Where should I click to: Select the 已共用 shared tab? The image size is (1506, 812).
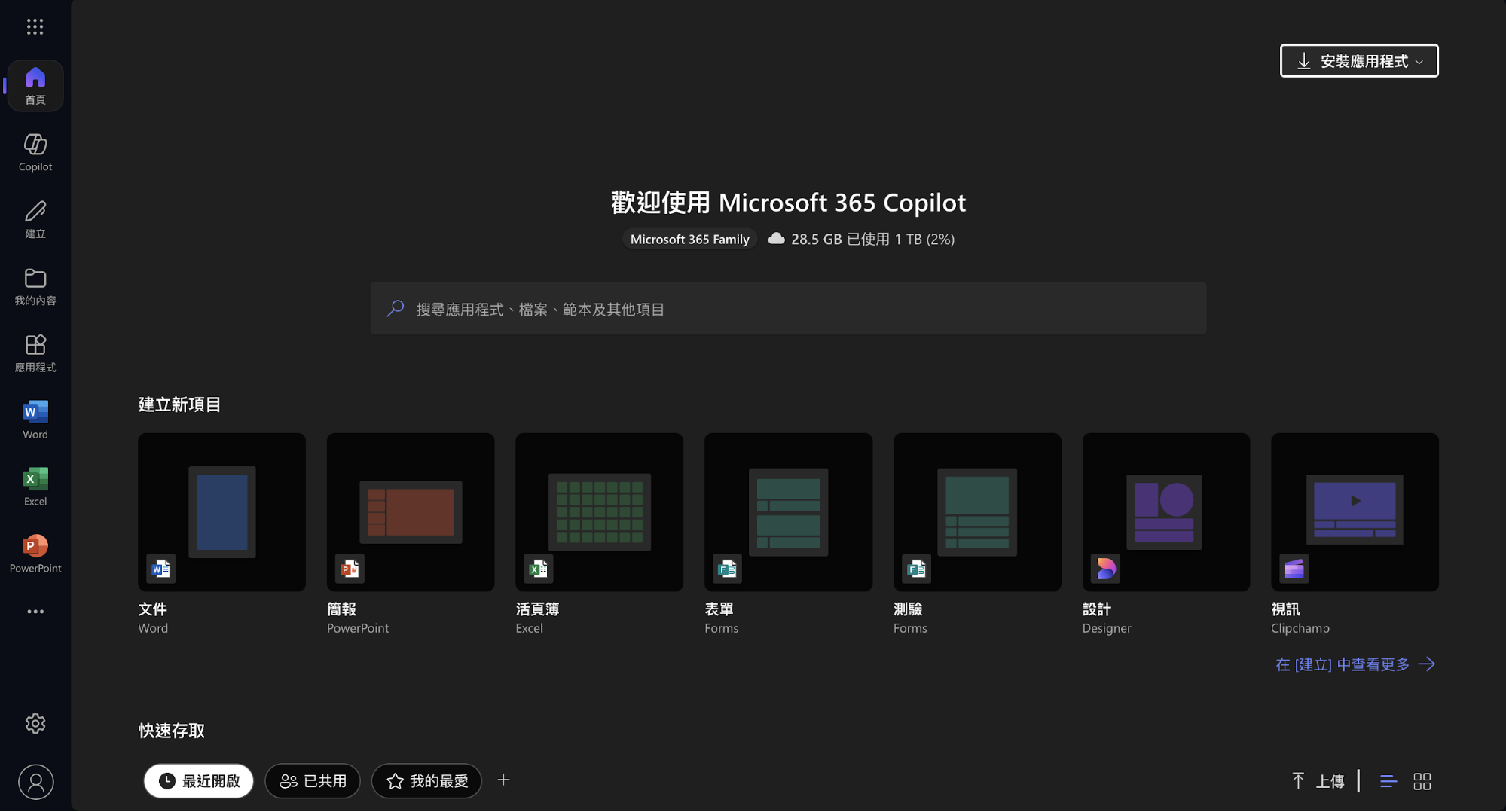(x=313, y=781)
